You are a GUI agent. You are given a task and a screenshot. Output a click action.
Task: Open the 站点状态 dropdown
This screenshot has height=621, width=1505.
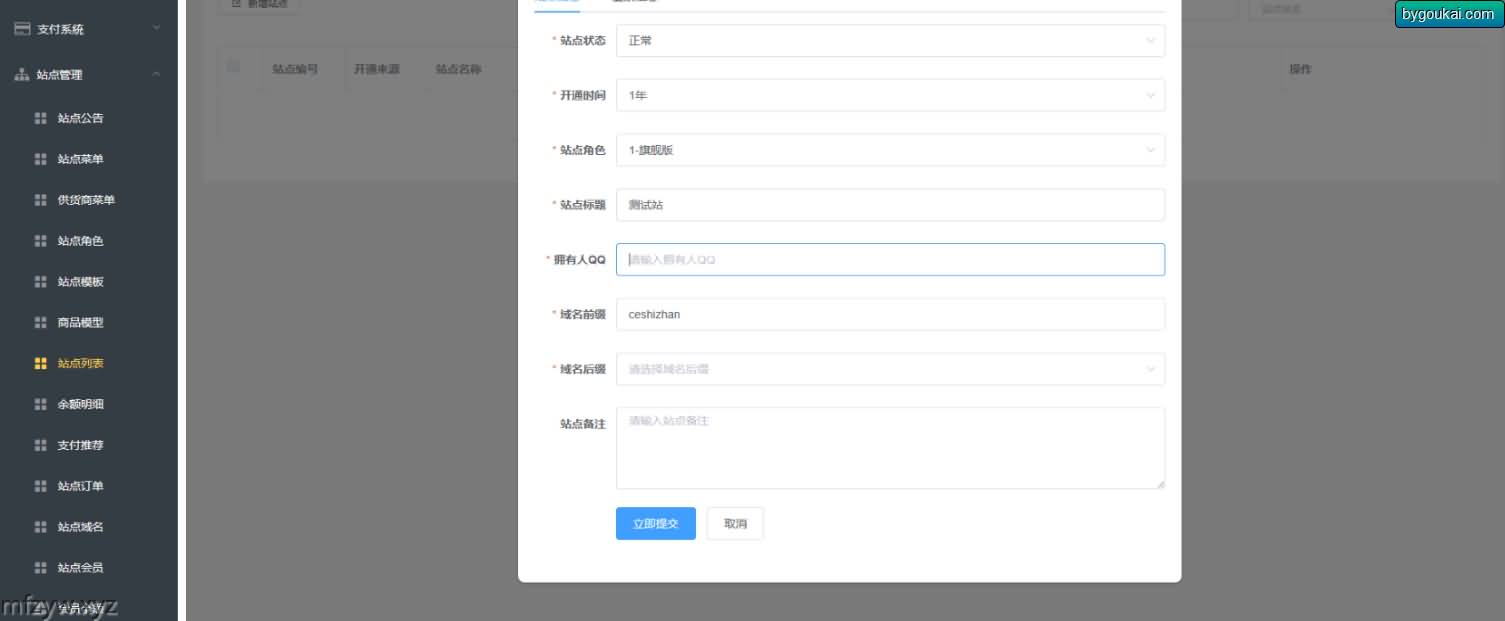tap(890, 41)
